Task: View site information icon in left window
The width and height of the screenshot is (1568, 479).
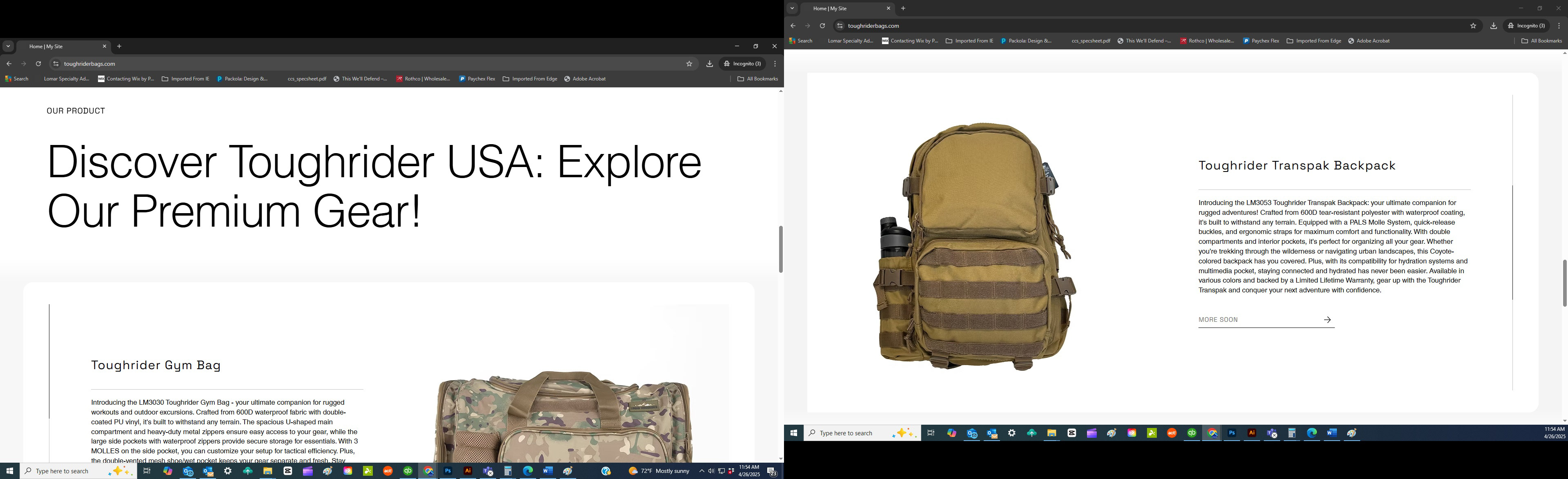Action: click(x=56, y=64)
